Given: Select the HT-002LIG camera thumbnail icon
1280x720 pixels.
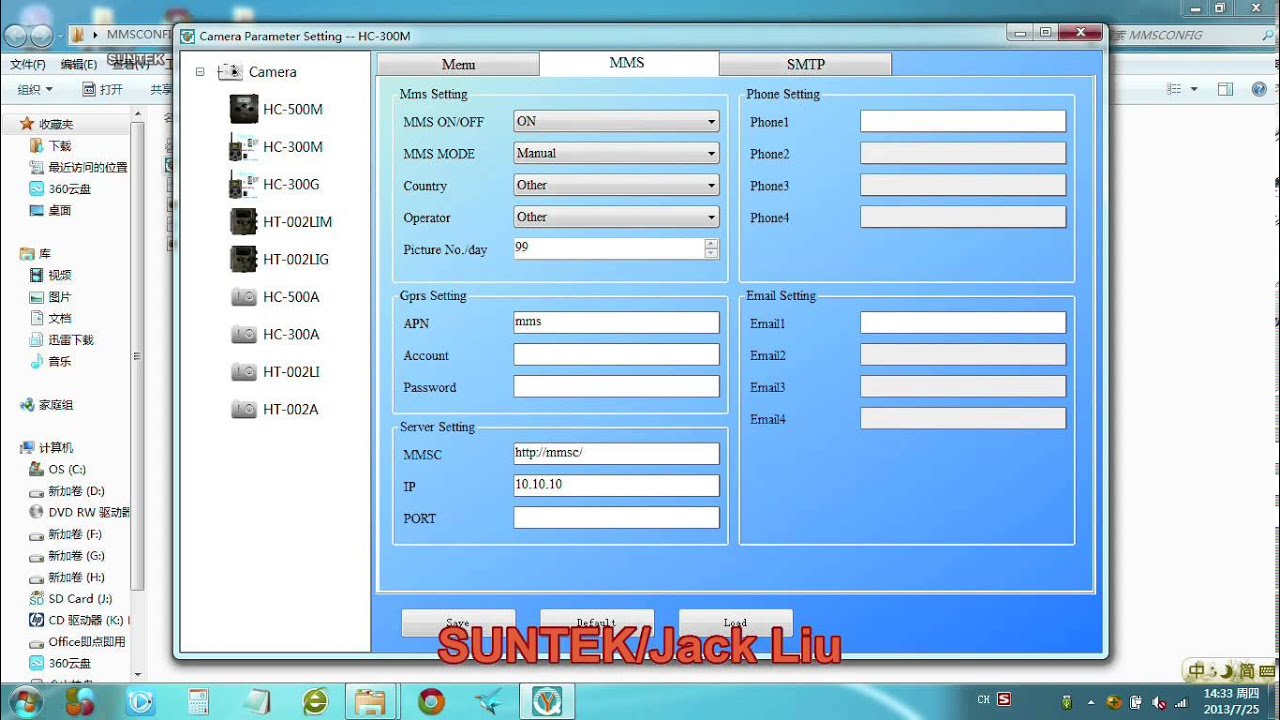Looking at the screenshot, I should click(x=243, y=259).
